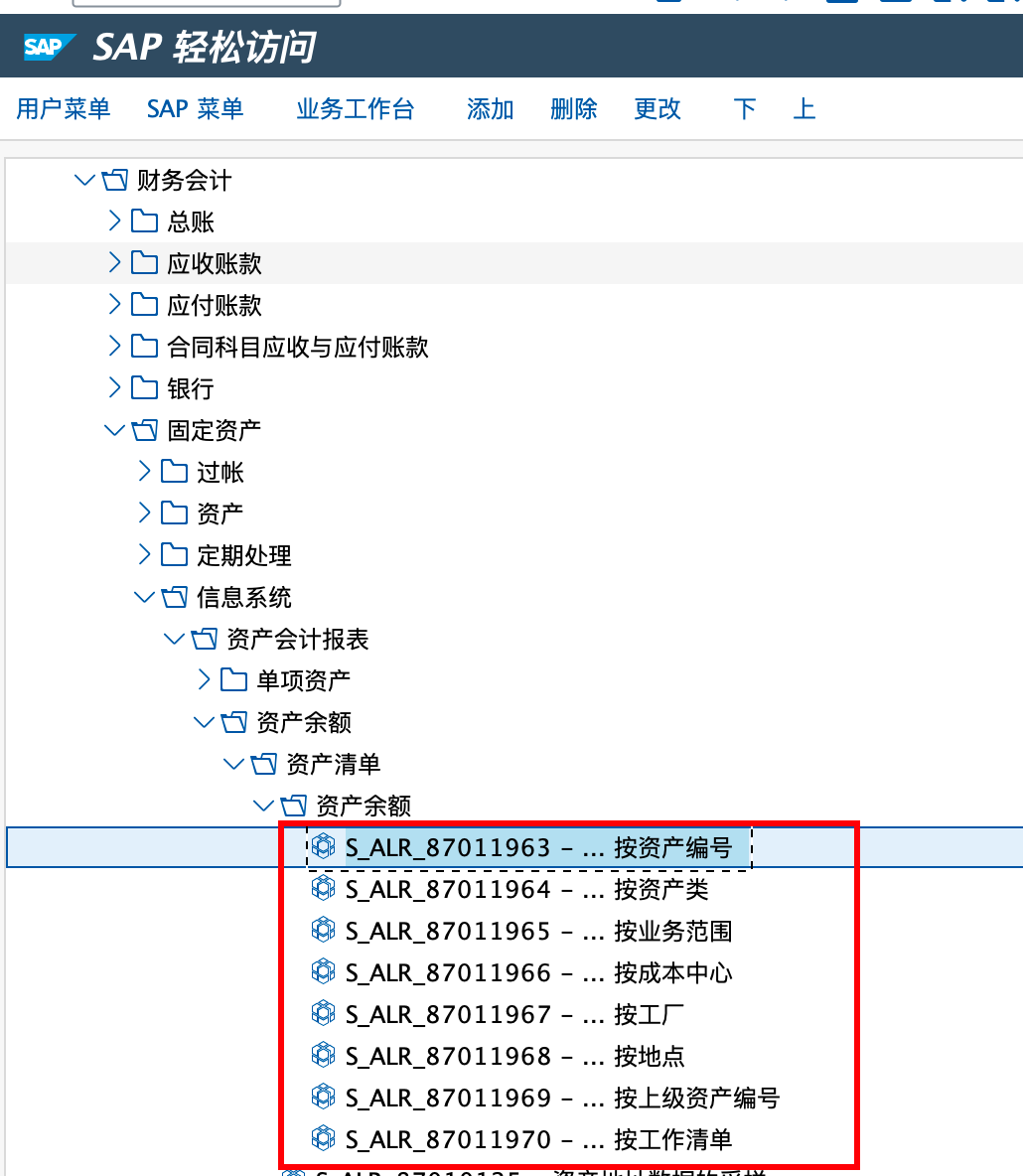The image size is (1023, 1176).
Task: Expand the 合同科目应收与应付账款 folder
Action: pyautogui.click(x=115, y=346)
